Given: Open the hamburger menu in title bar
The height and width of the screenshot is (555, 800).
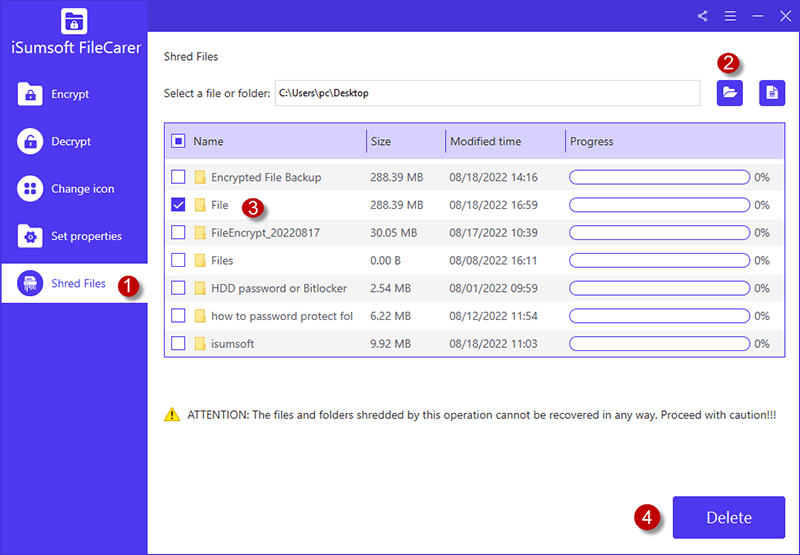Looking at the screenshot, I should coord(730,16).
